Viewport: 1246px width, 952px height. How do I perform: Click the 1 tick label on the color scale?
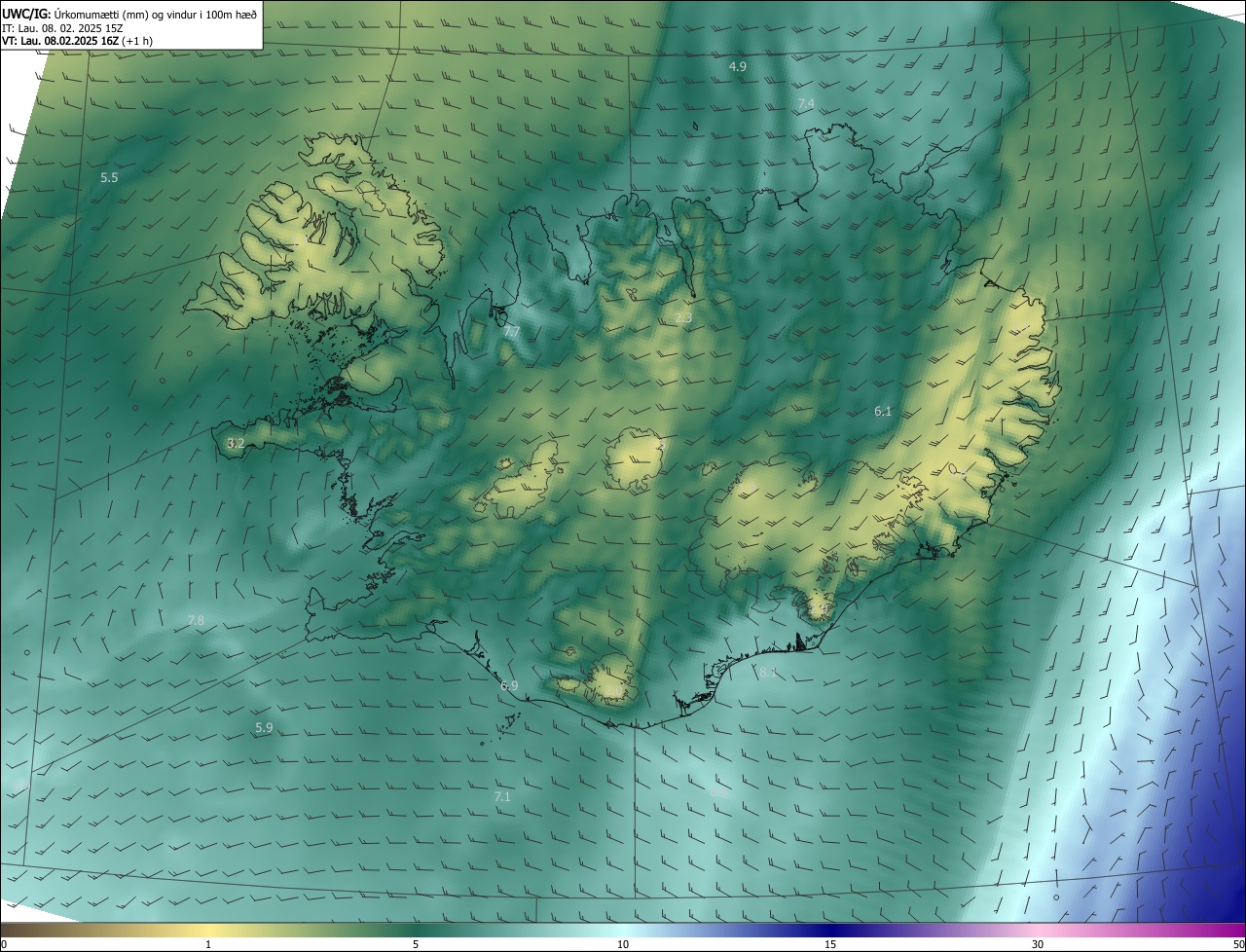tap(208, 944)
